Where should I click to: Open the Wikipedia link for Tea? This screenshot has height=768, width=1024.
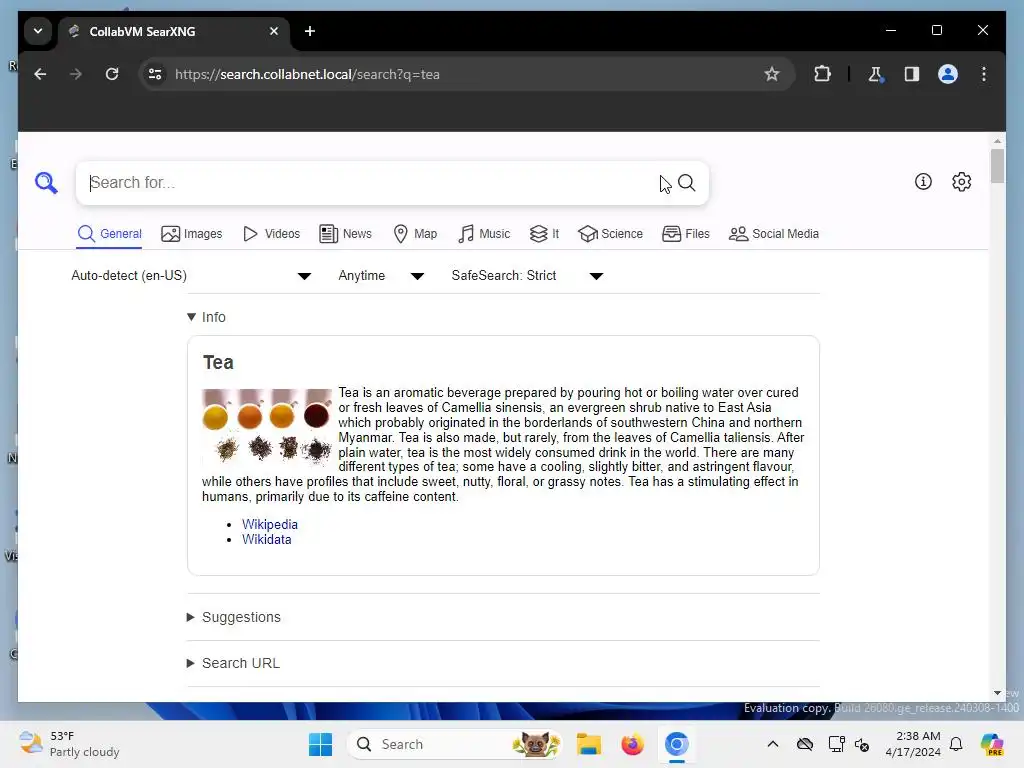coord(270,524)
